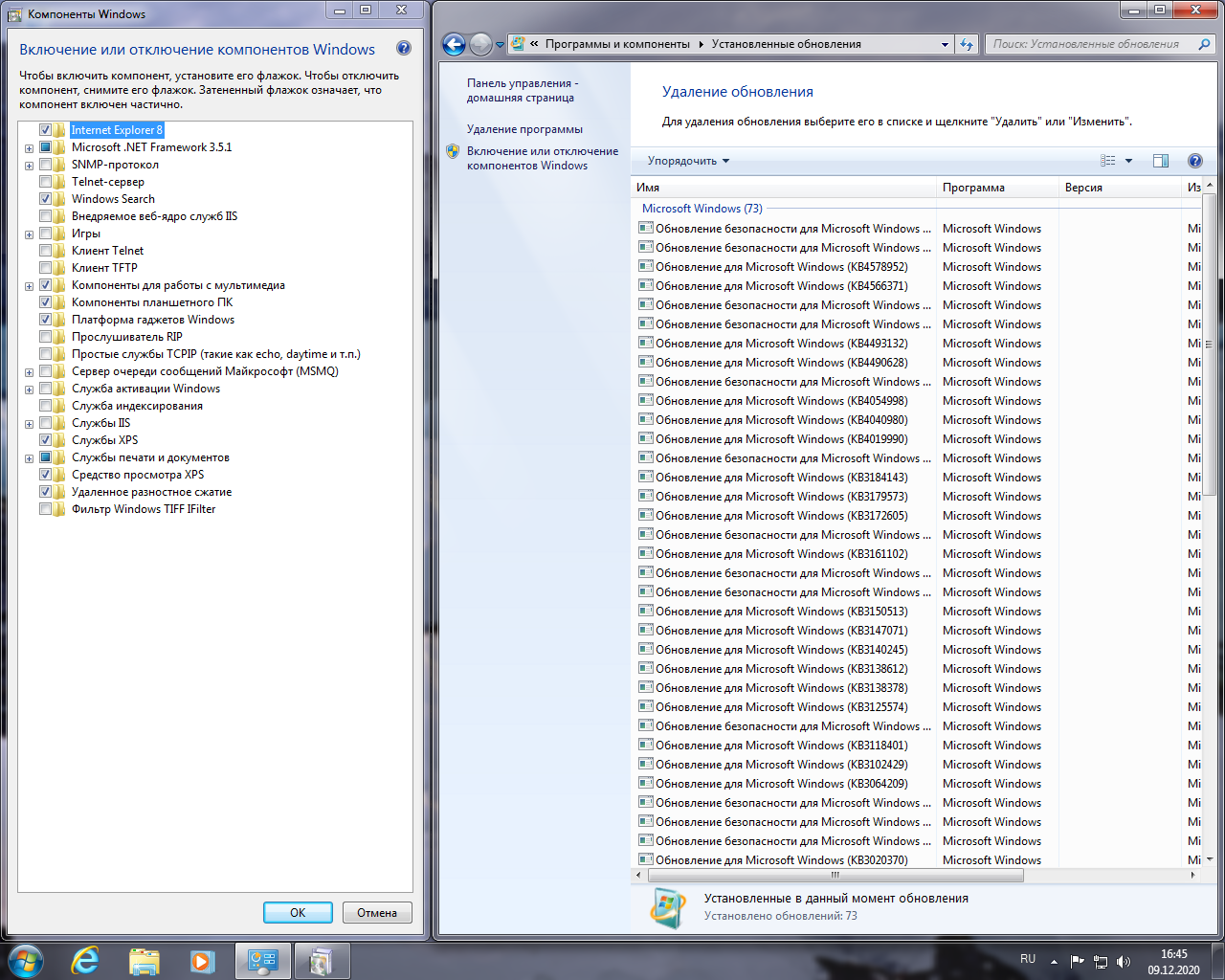
Task: Click the folder icon next to Windows Search
Action: (x=60, y=199)
